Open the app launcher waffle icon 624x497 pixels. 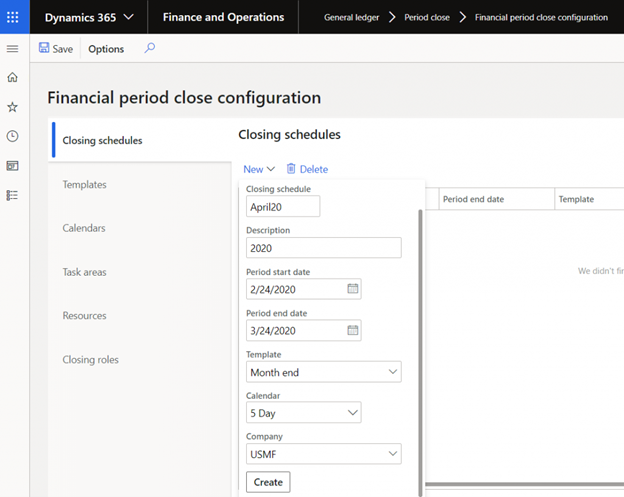(13, 17)
